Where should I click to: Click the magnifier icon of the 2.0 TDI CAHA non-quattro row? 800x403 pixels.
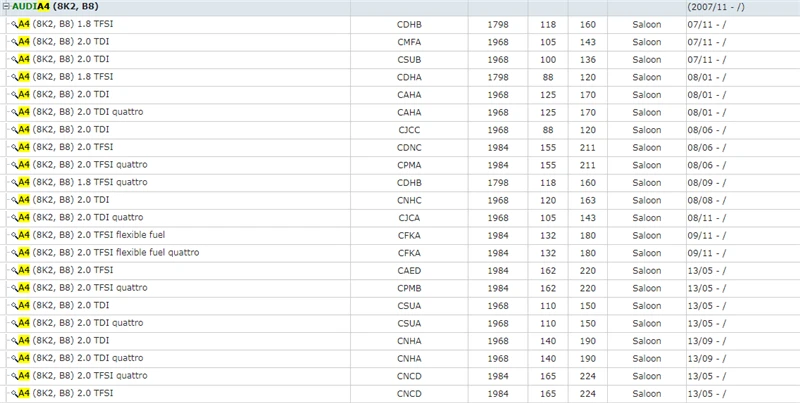(14, 95)
